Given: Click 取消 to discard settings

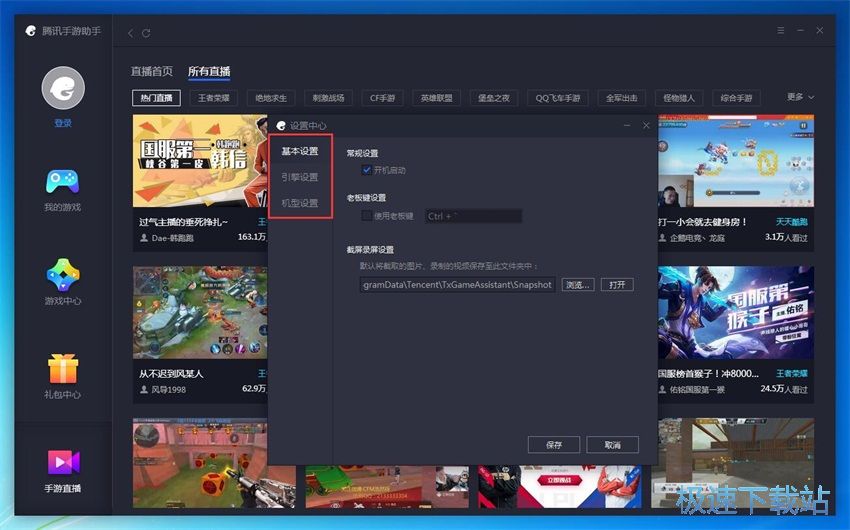Looking at the screenshot, I should [612, 445].
